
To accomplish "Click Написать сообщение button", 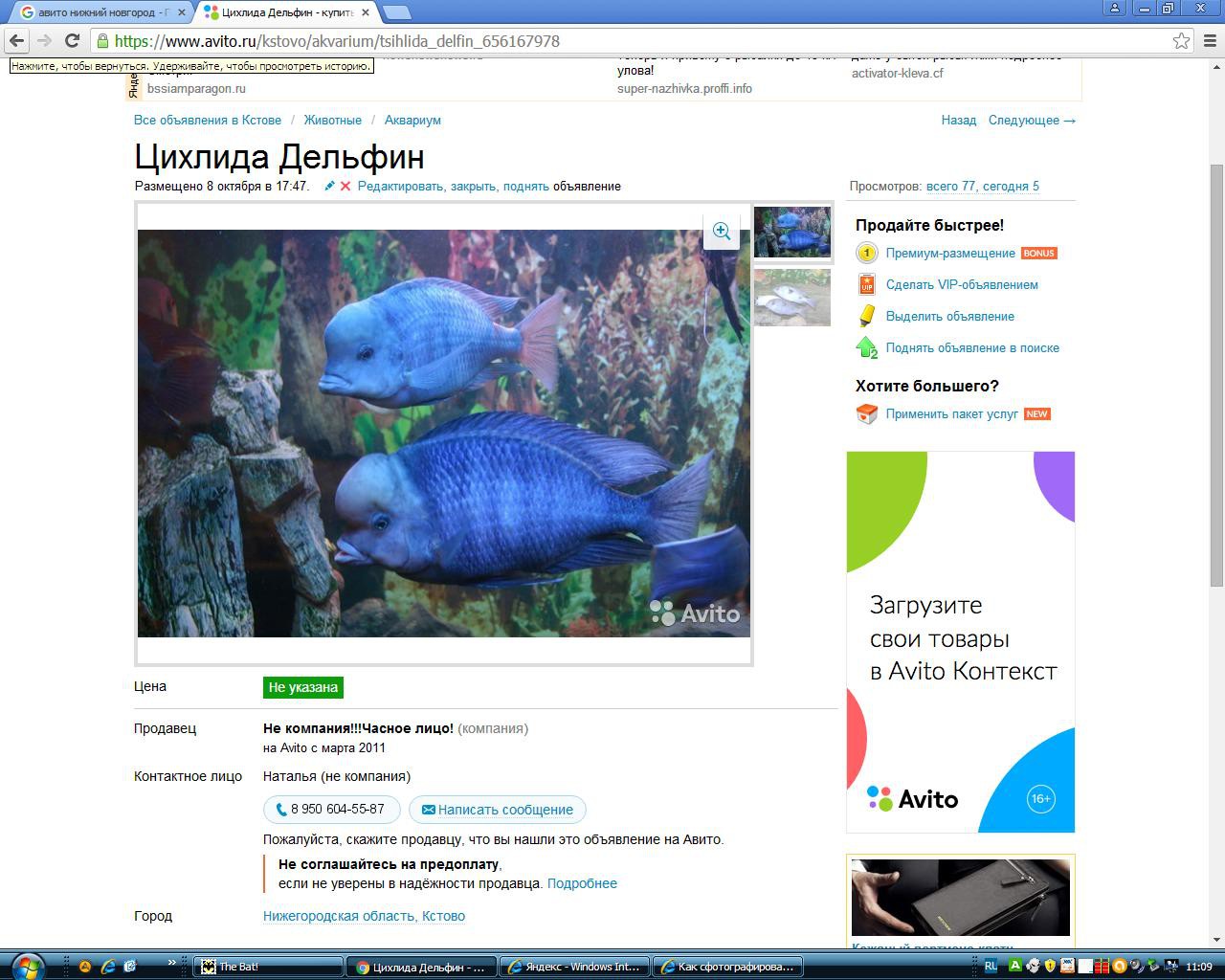I will (x=497, y=809).
